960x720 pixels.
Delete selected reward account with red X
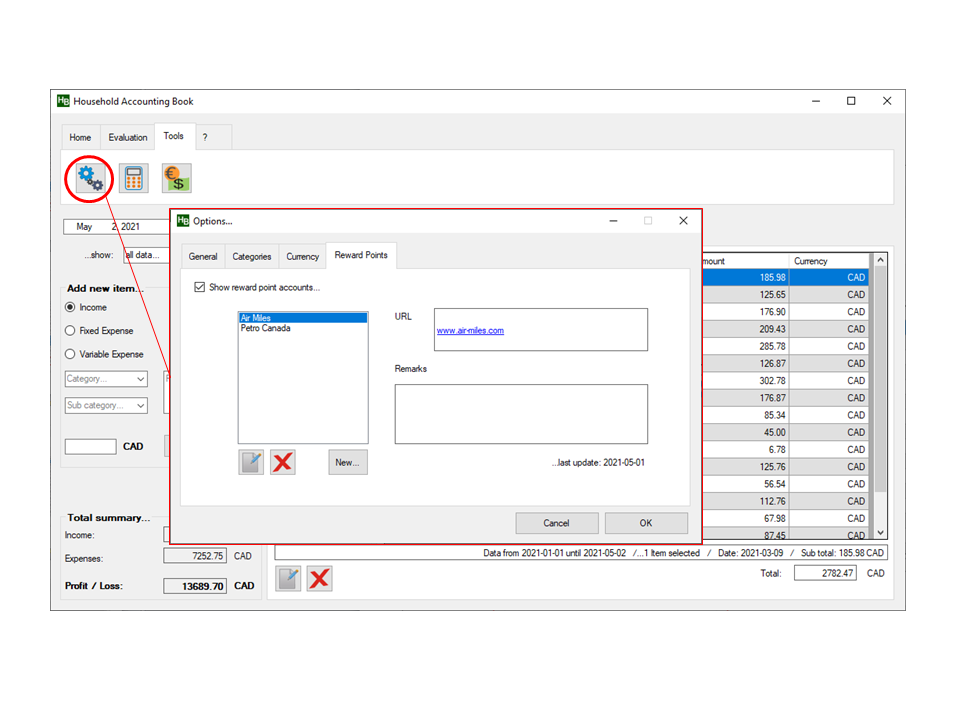pyautogui.click(x=283, y=462)
